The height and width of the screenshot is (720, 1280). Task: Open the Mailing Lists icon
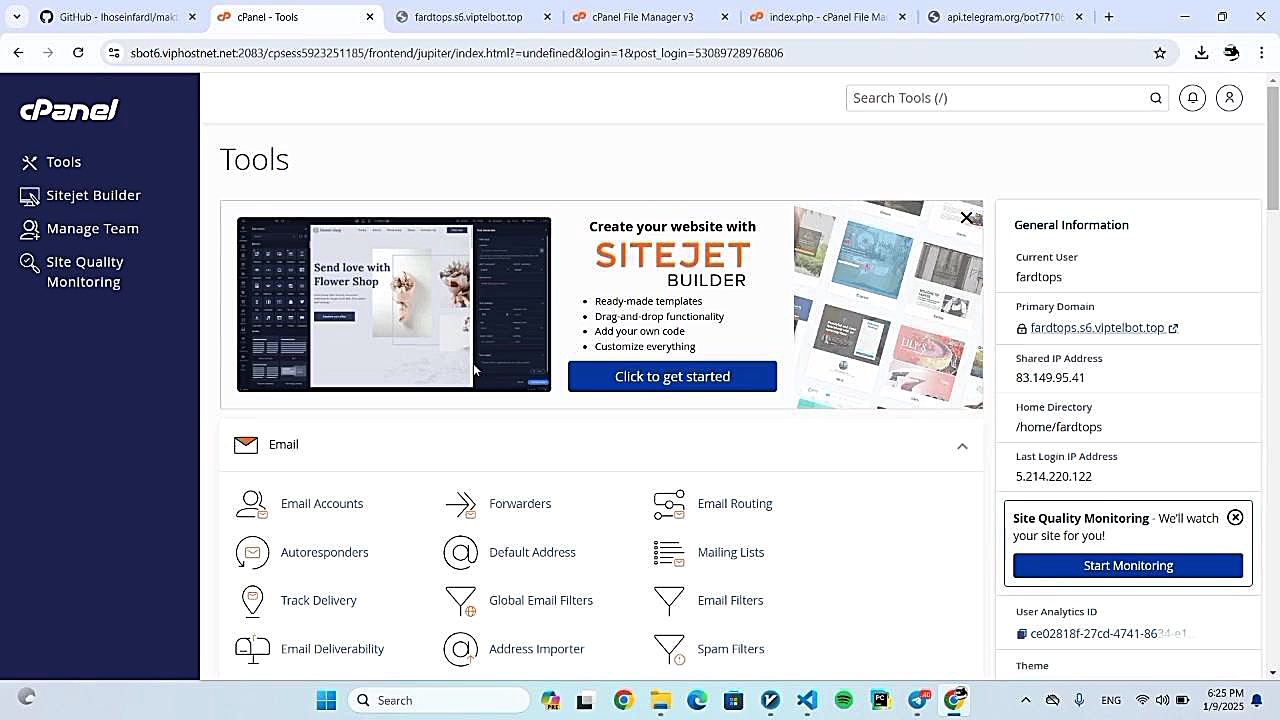pyautogui.click(x=669, y=552)
